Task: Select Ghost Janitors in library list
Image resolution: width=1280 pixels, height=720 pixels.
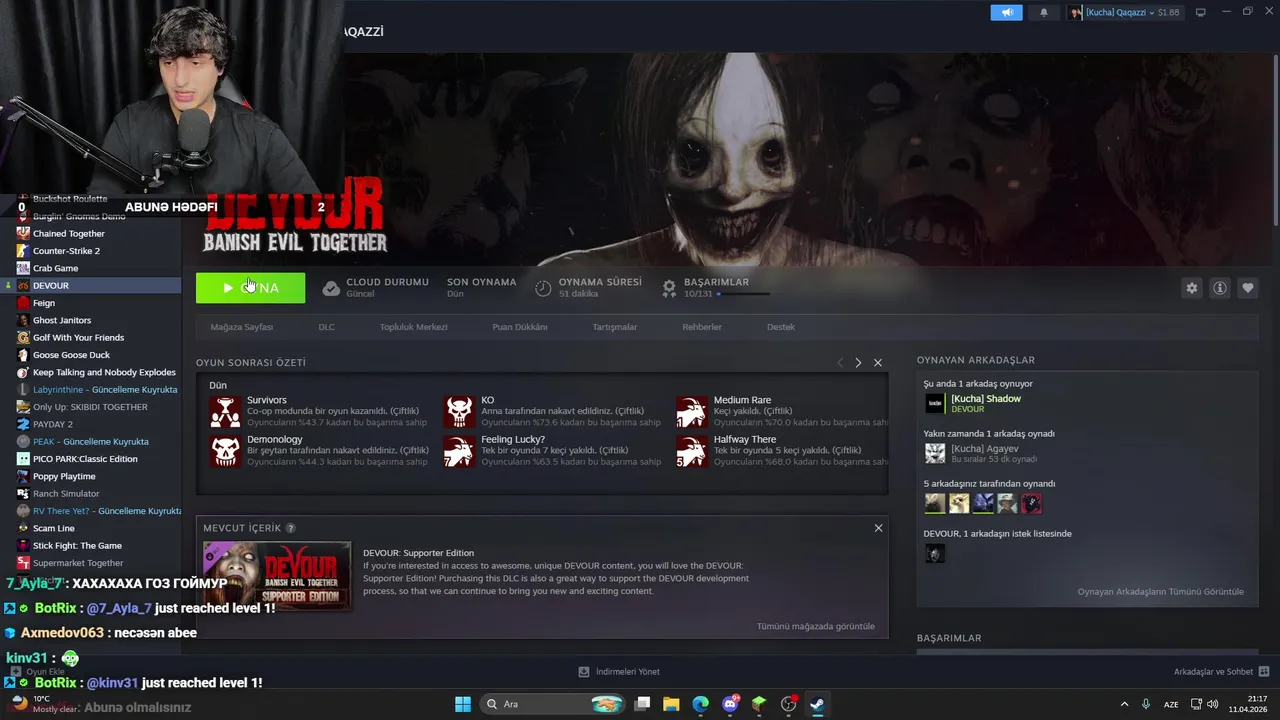Action: [62, 320]
